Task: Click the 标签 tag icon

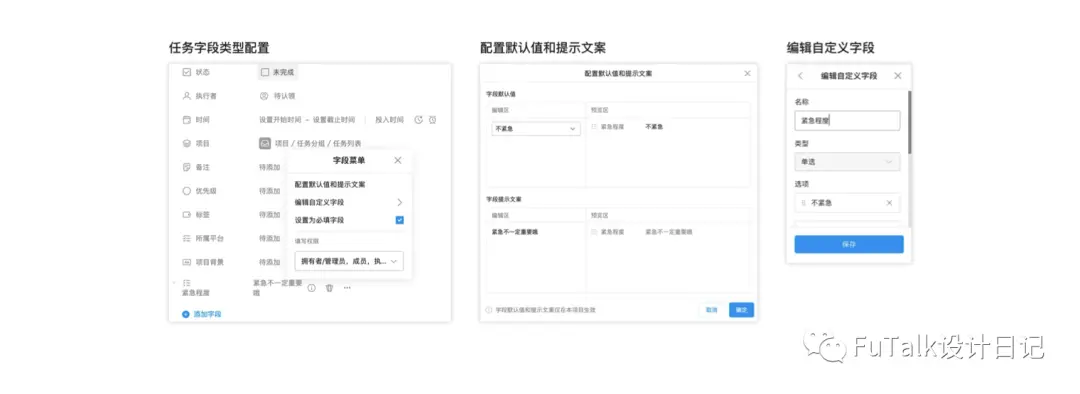Action: click(186, 214)
